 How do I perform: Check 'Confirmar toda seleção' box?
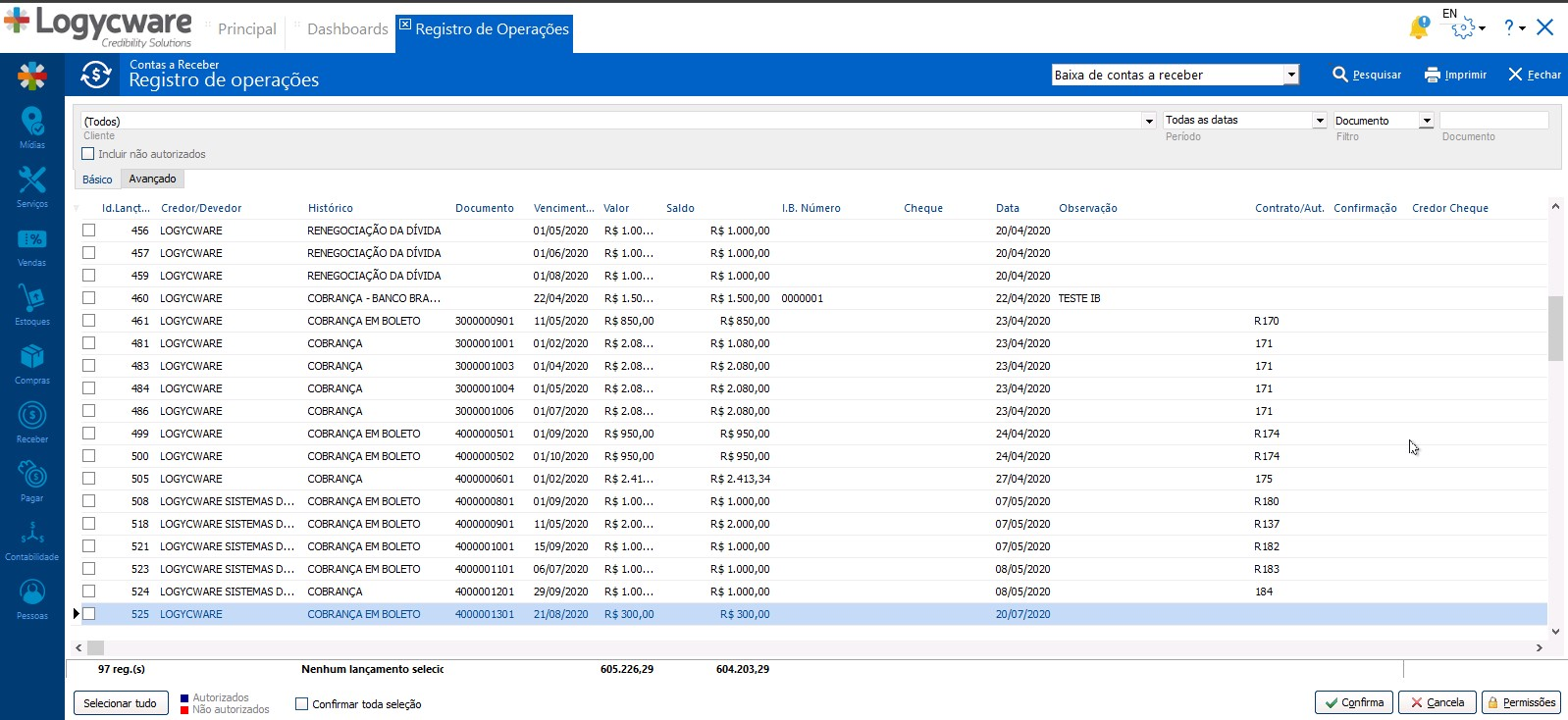point(302,703)
